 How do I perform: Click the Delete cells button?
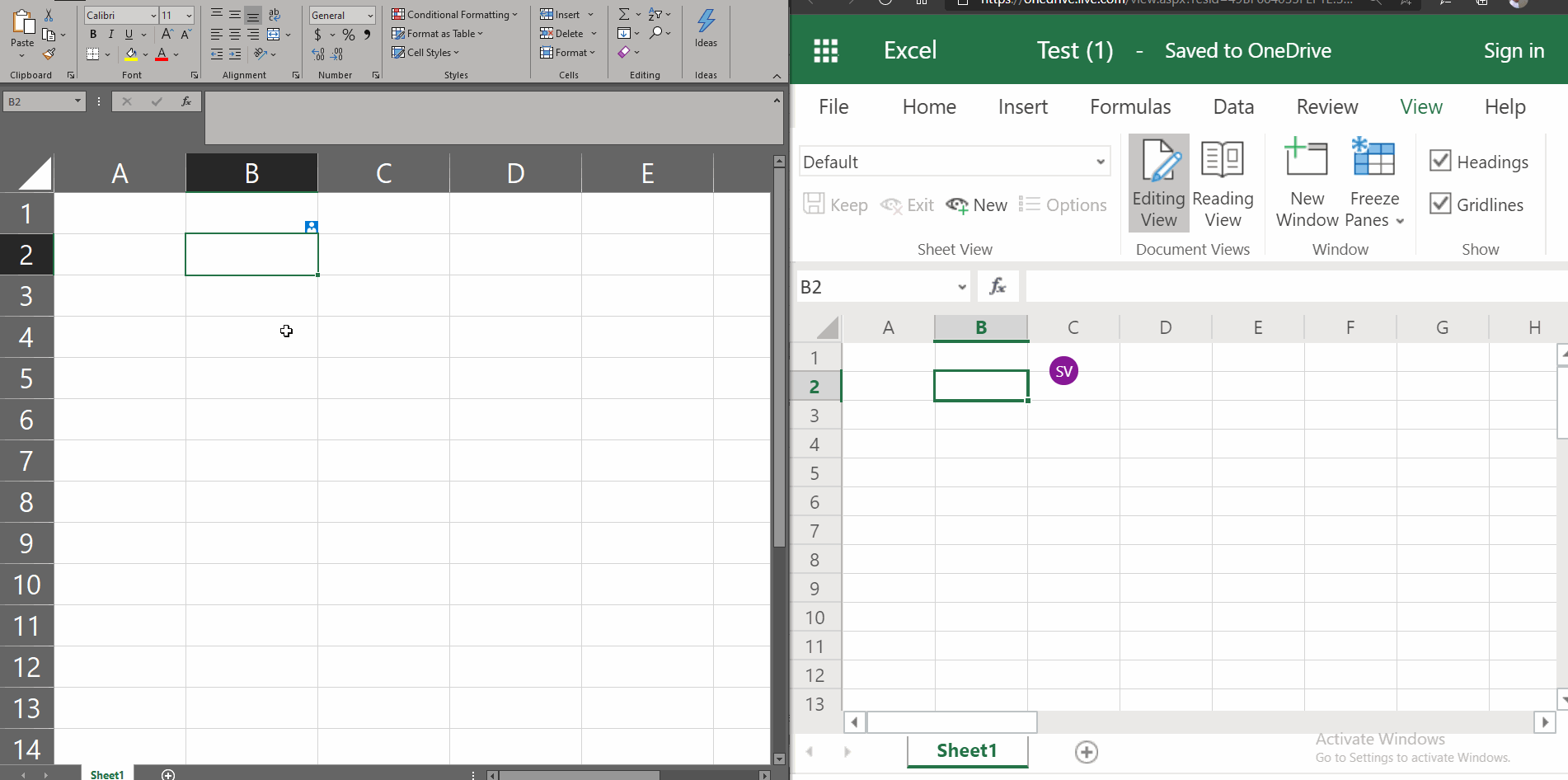coord(567,34)
